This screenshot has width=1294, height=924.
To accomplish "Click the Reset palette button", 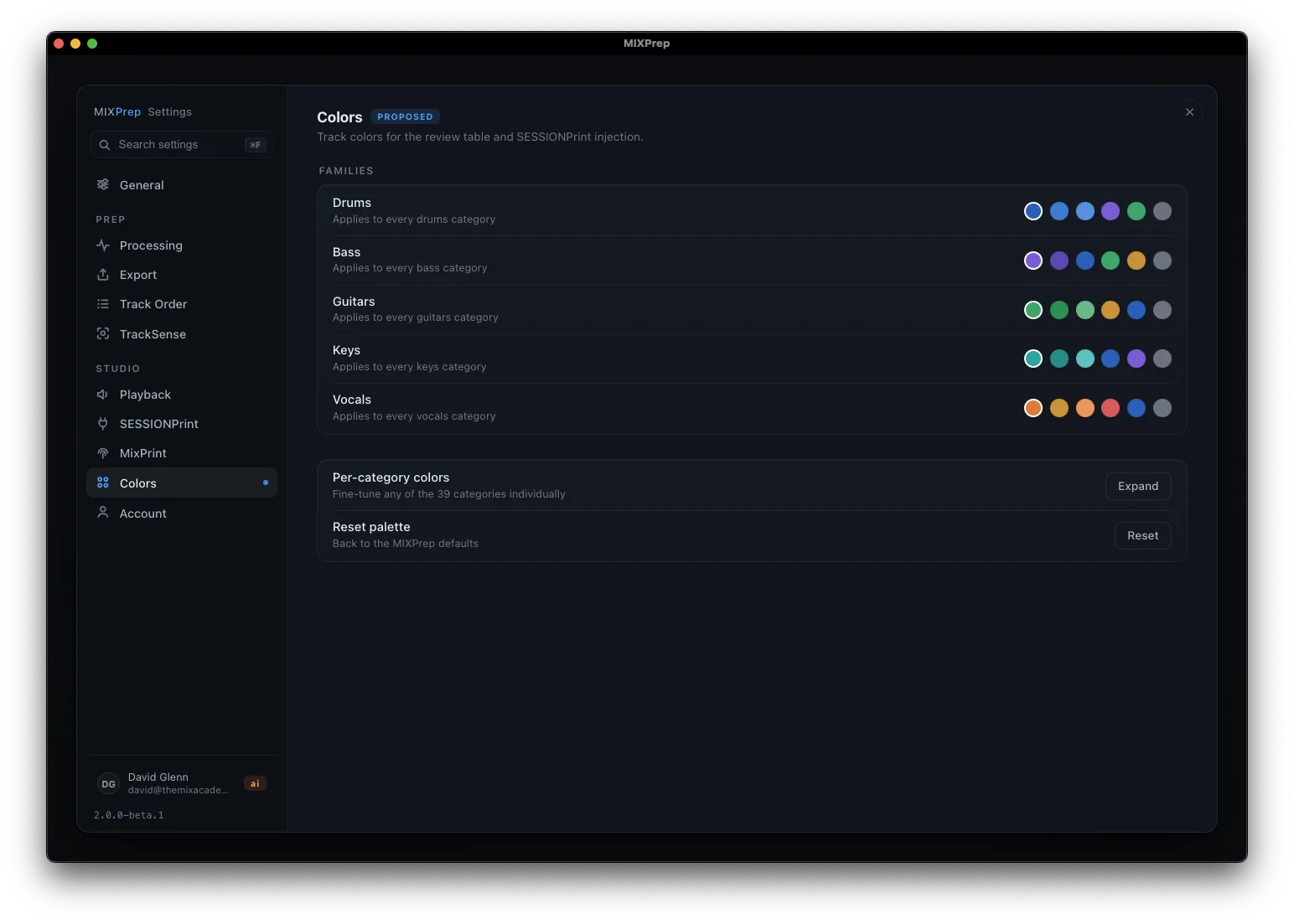I will click(1142, 535).
